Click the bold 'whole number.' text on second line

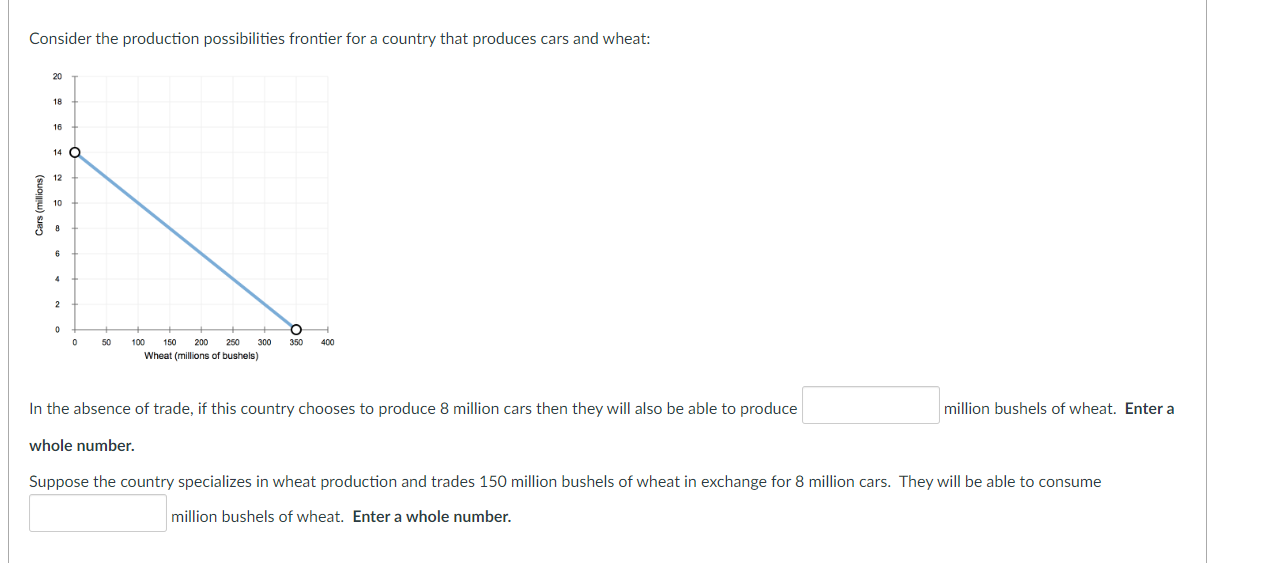82,445
